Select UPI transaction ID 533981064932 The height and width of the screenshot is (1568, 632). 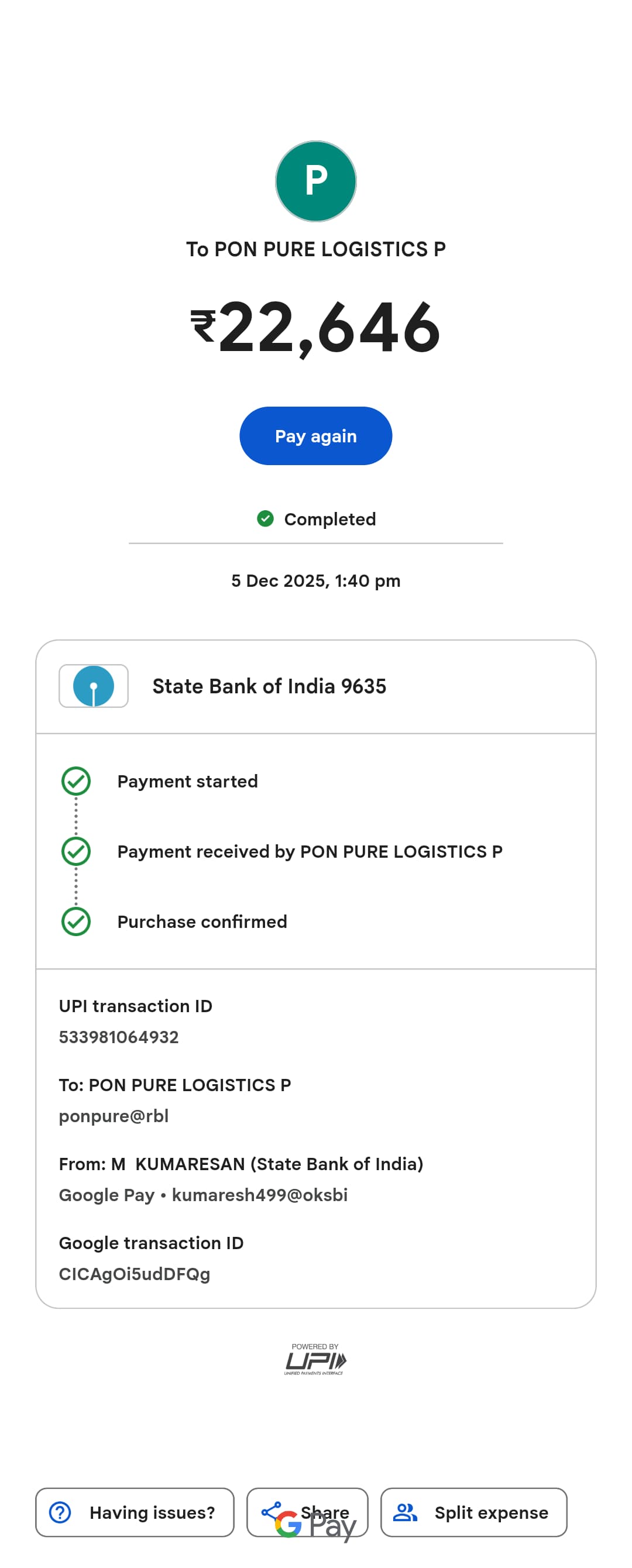click(119, 1037)
